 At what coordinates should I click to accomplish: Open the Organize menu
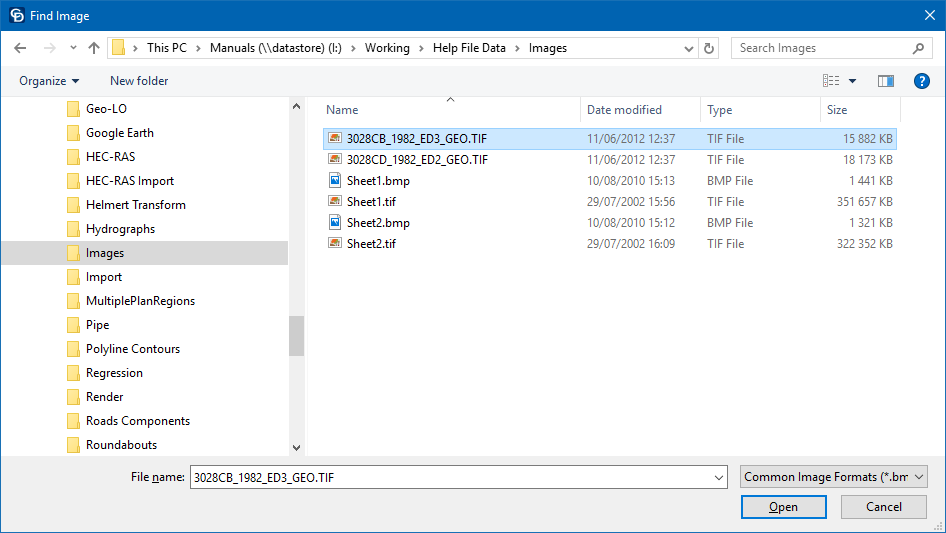coord(49,81)
